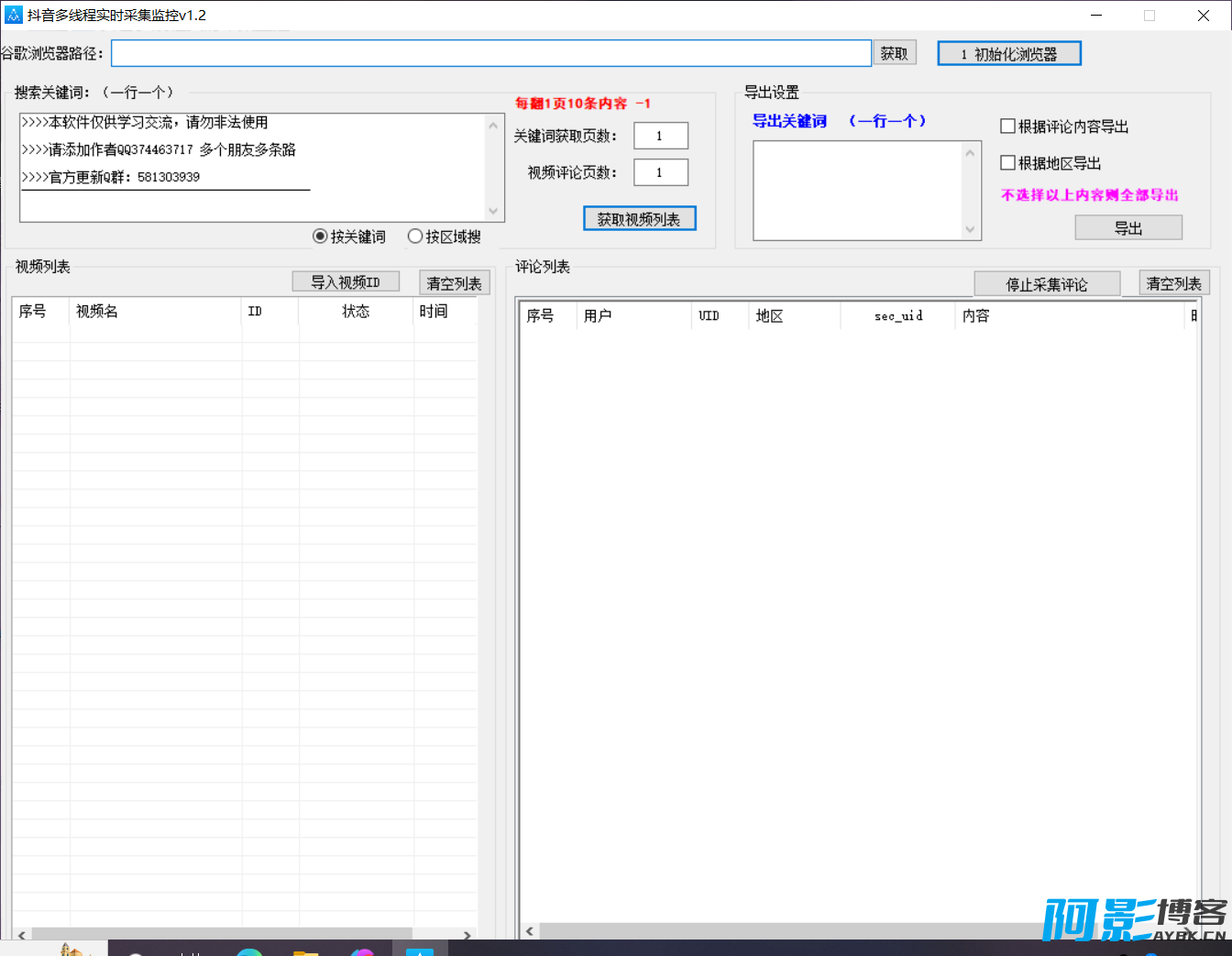This screenshot has width=1232, height=956.
Task: Click the 获取视频列表 button
Action: click(x=639, y=219)
